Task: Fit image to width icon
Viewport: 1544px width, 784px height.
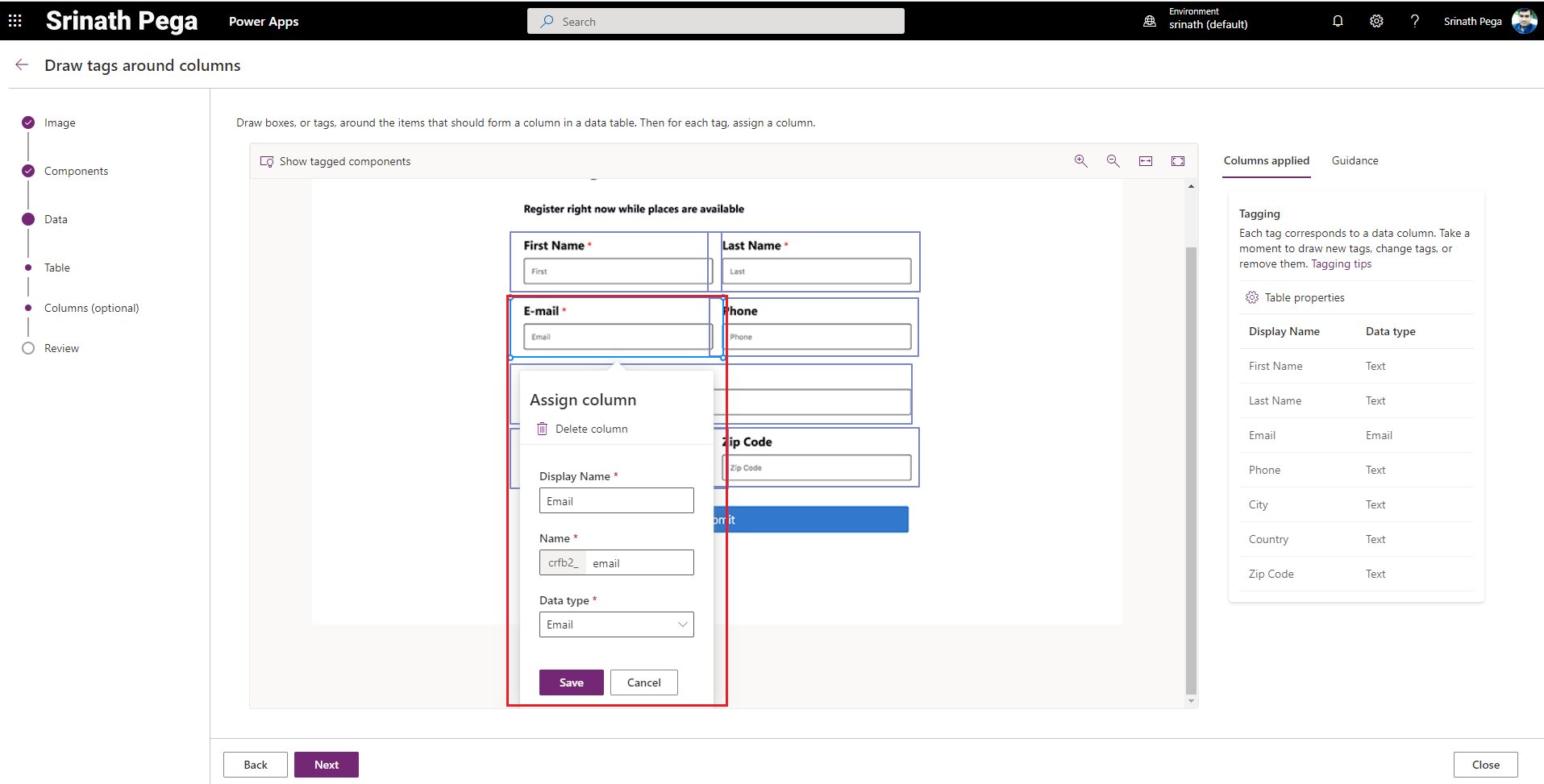Action: click(1145, 161)
